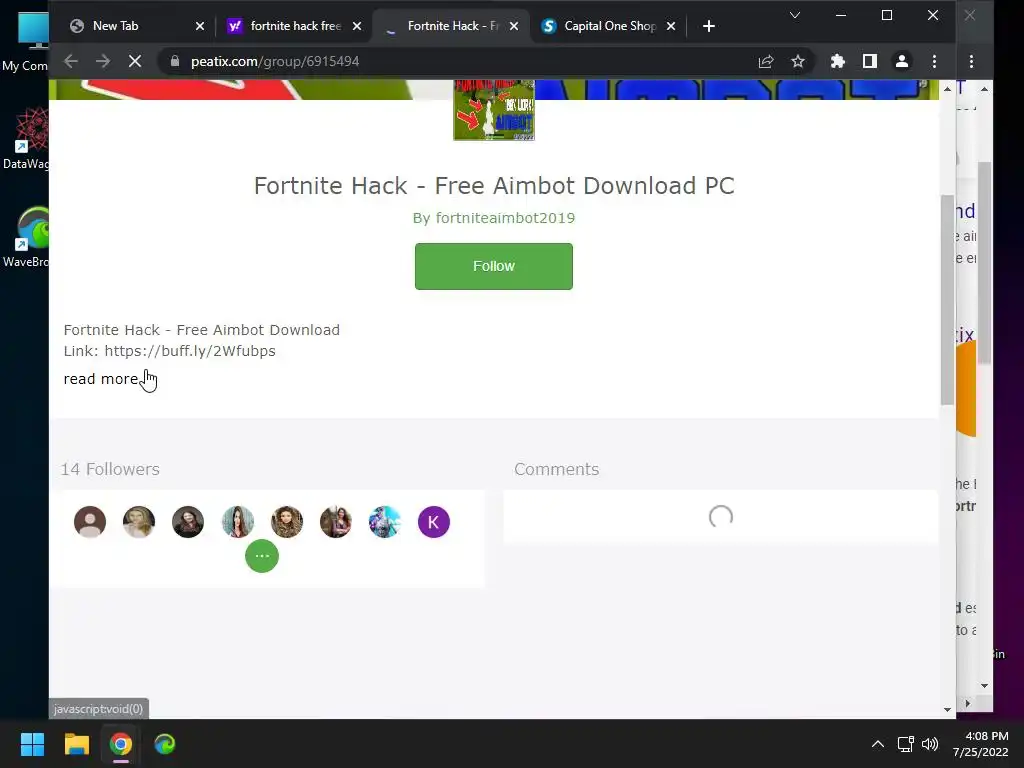Show more followers with green ellipsis
This screenshot has height=768, width=1024.
[x=262, y=556]
